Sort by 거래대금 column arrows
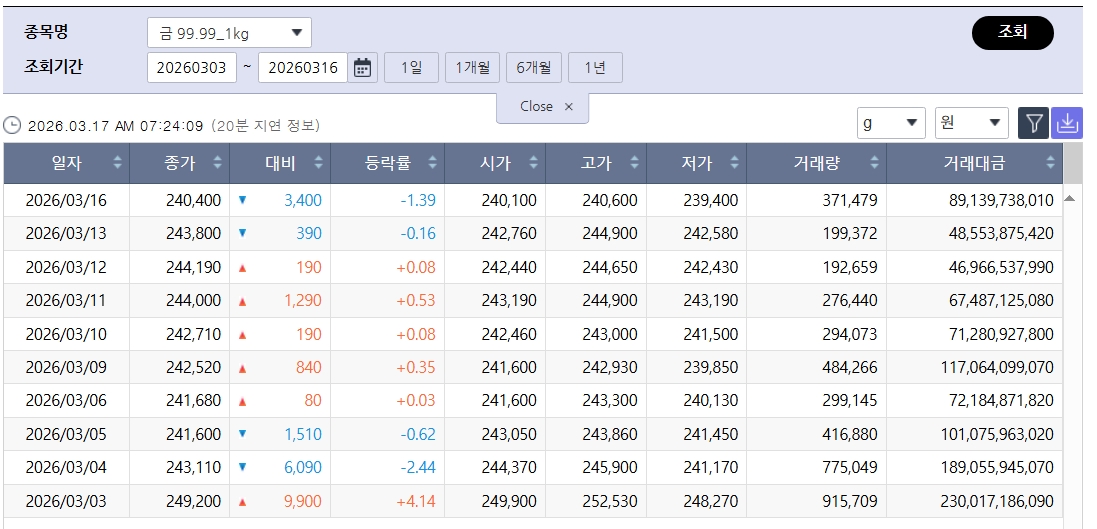Viewport: 1097px width, 529px height. coord(1050,163)
